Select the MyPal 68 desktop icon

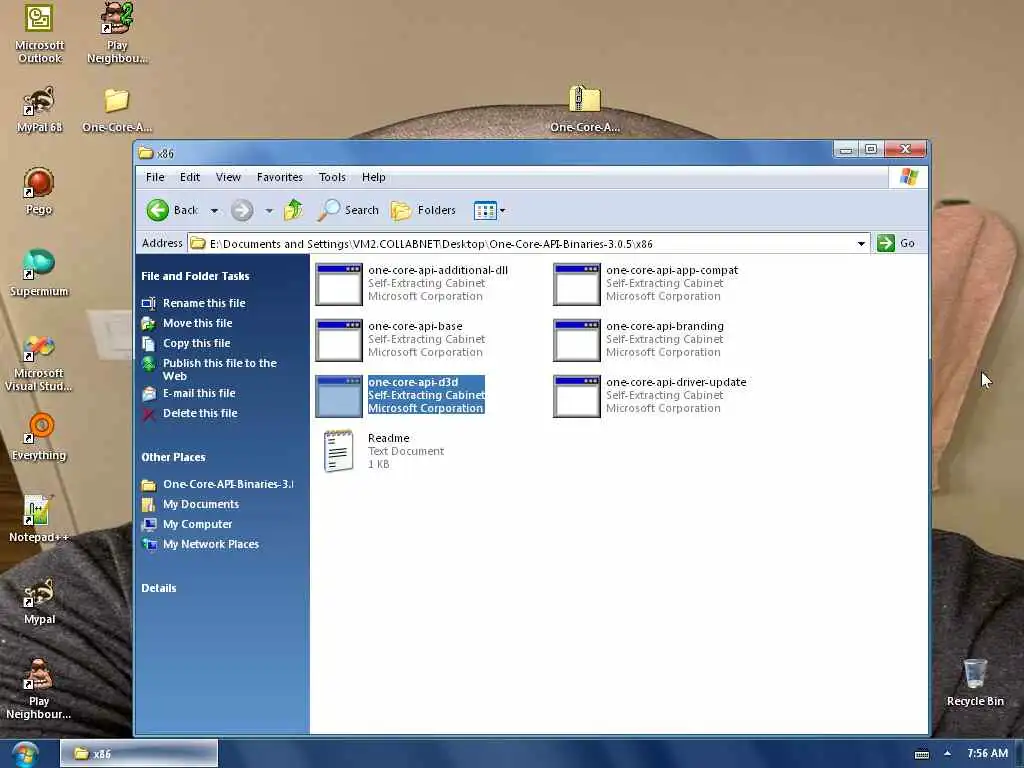point(39,109)
